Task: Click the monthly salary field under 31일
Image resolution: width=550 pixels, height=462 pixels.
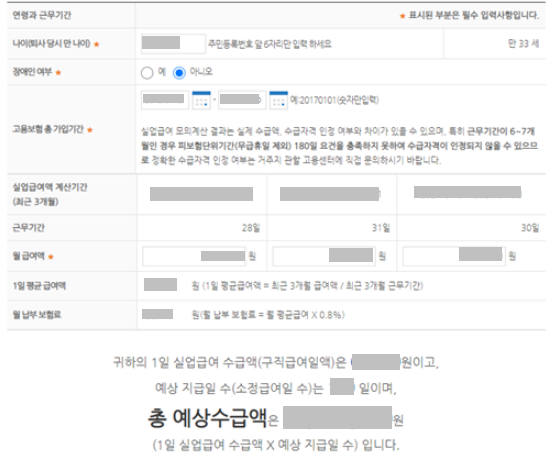Action: (324, 256)
